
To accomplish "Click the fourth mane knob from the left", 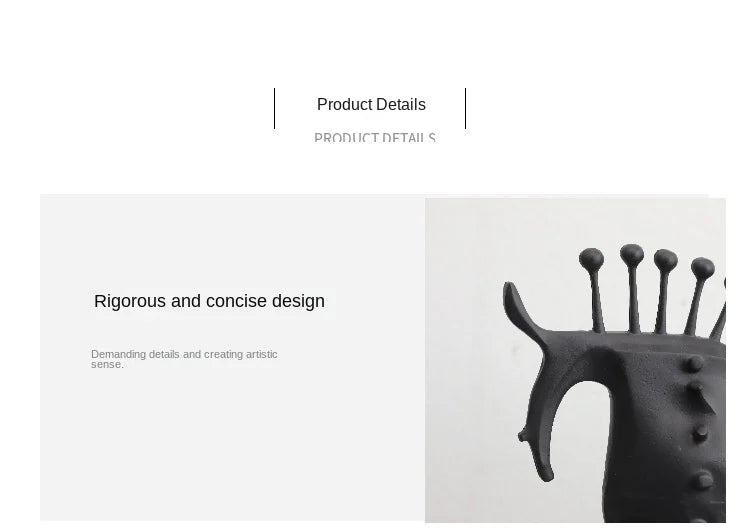I will click(703, 268).
